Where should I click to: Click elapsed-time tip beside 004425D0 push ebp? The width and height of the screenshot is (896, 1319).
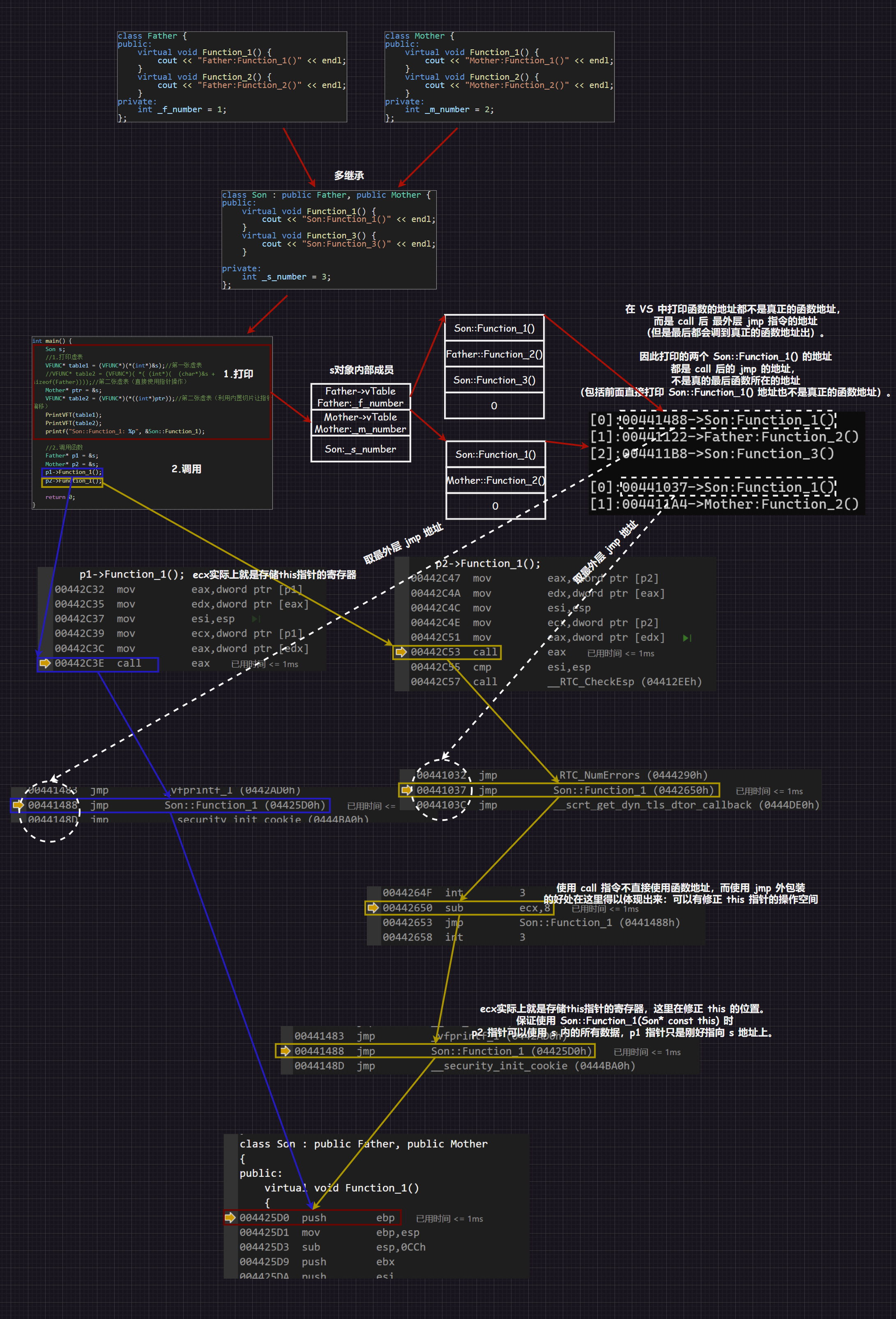click(x=449, y=1219)
